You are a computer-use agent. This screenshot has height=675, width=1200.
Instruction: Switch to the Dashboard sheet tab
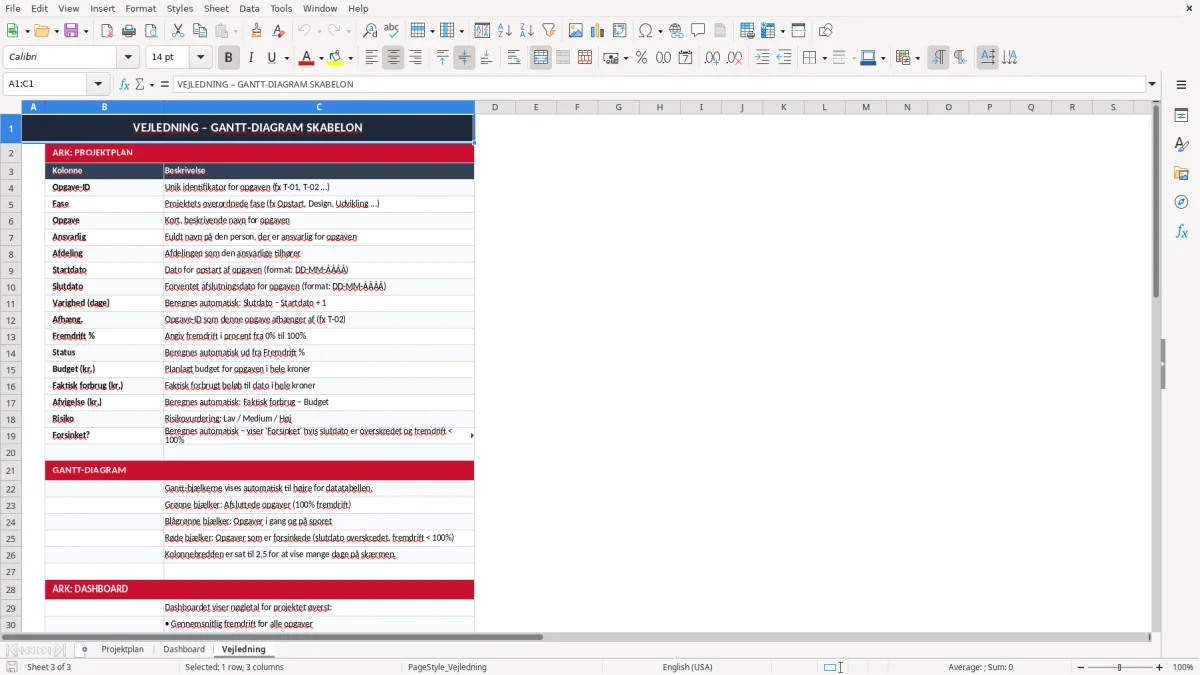[184, 649]
